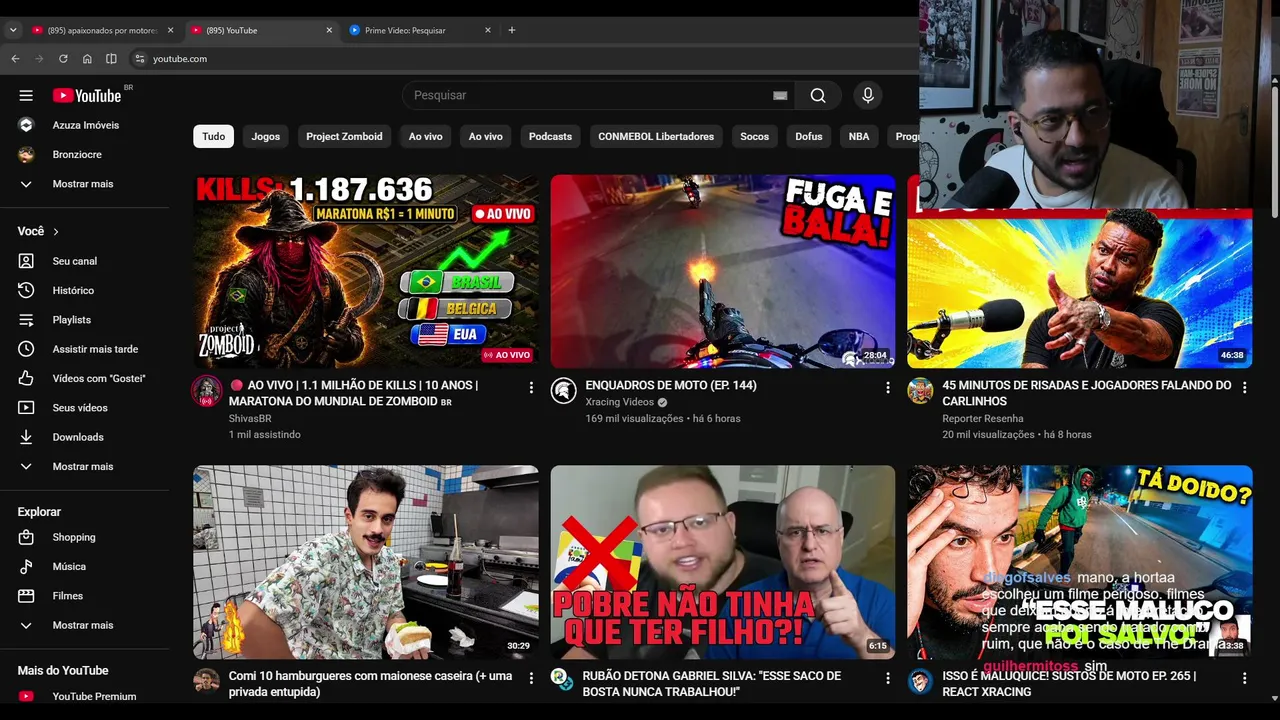This screenshot has width=1280, height=720.
Task: Select the Jogos filter chip
Action: click(x=266, y=136)
